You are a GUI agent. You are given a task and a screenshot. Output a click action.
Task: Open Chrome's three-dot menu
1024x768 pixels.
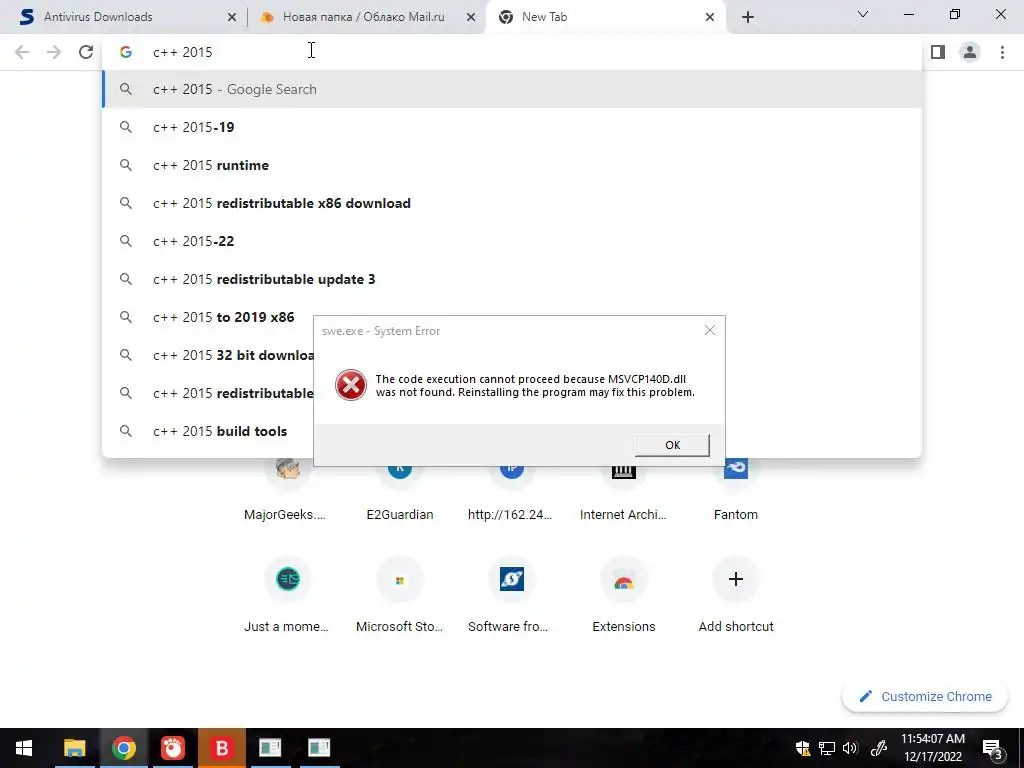coord(1002,52)
